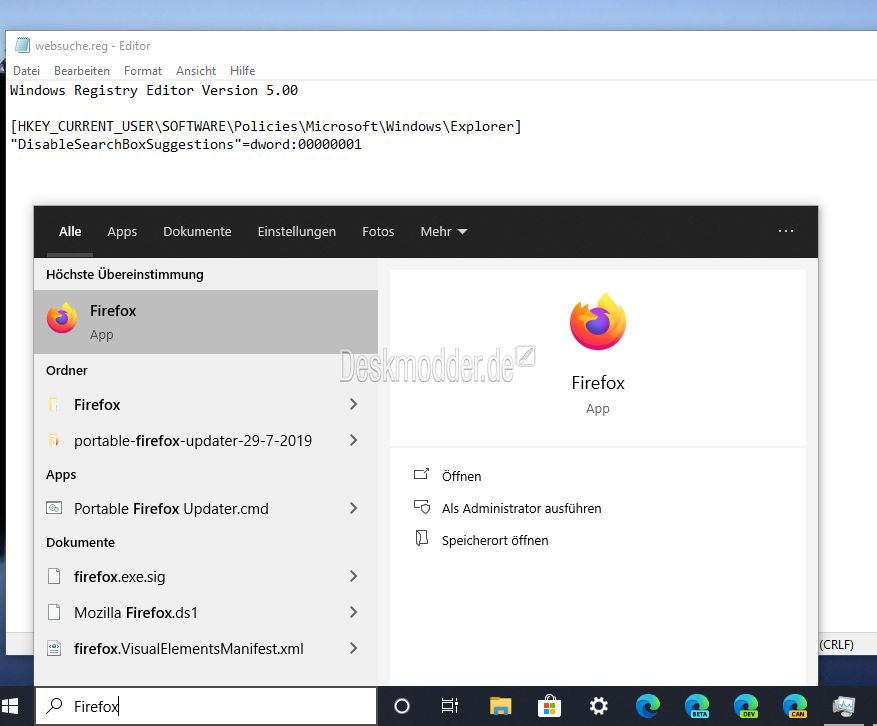Click the Firefox icon in top match
Image resolution: width=877 pixels, height=726 pixels.
62,318
